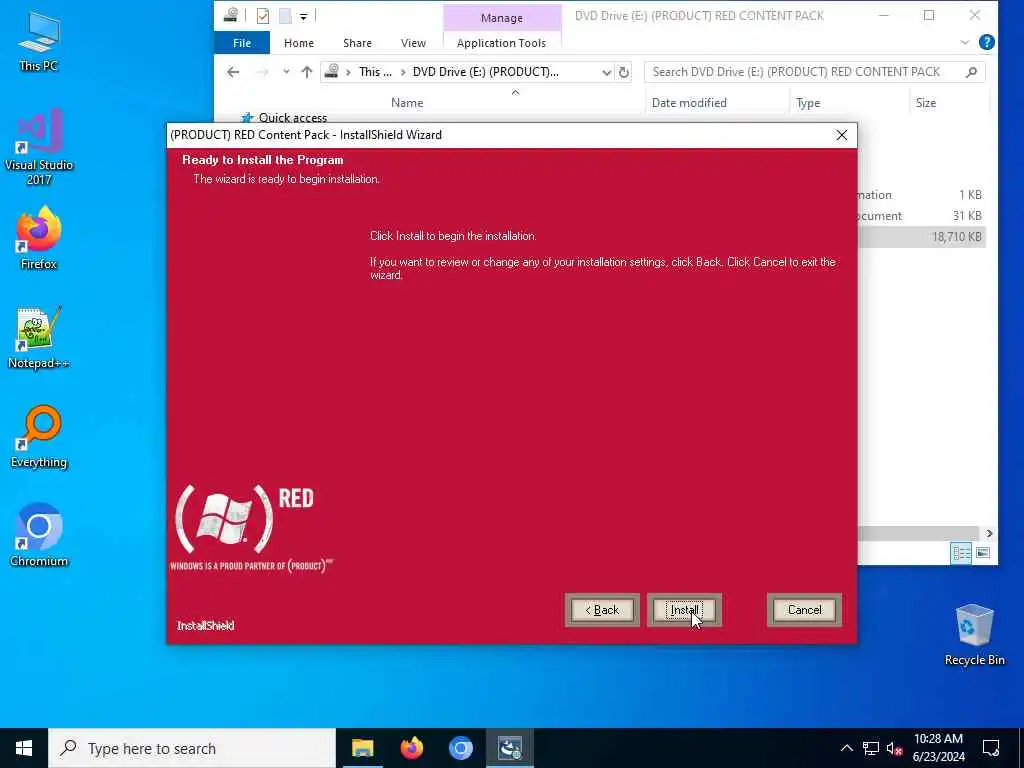
Task: Click the properties icon in quick access toolbar
Action: point(263,16)
